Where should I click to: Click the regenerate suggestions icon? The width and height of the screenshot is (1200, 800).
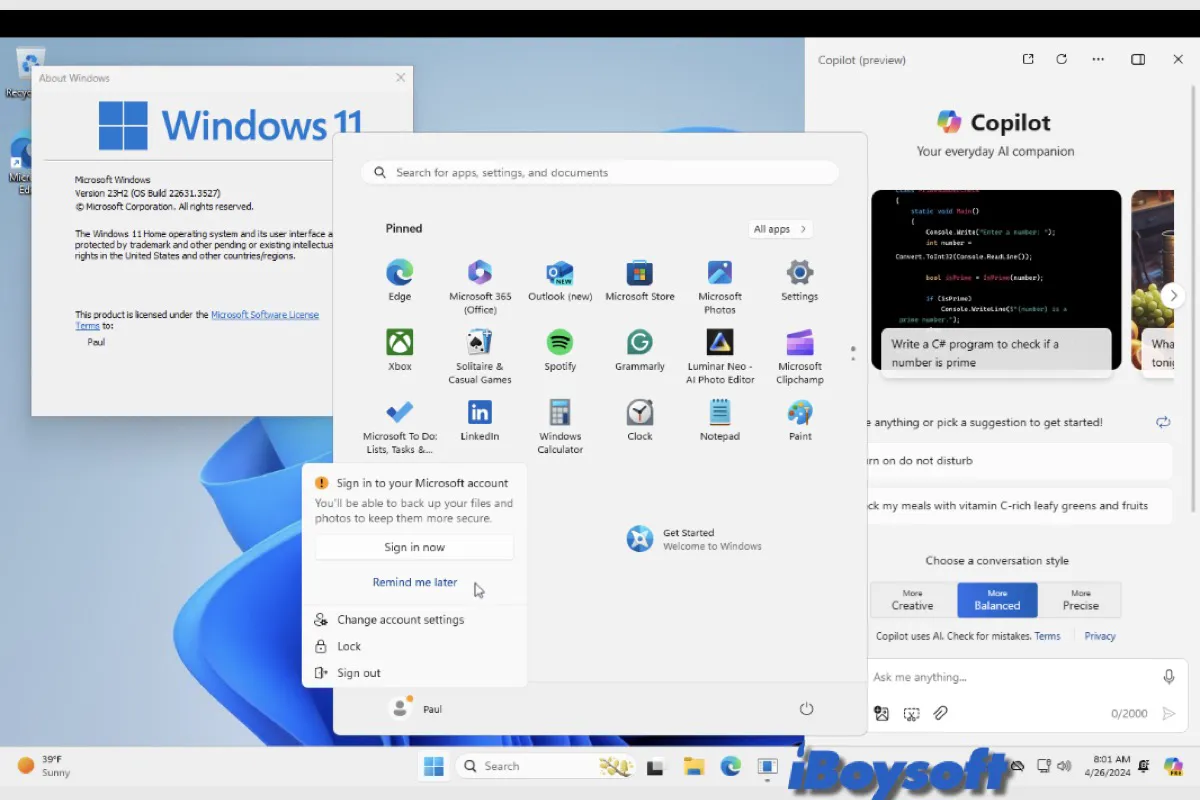(x=1163, y=422)
